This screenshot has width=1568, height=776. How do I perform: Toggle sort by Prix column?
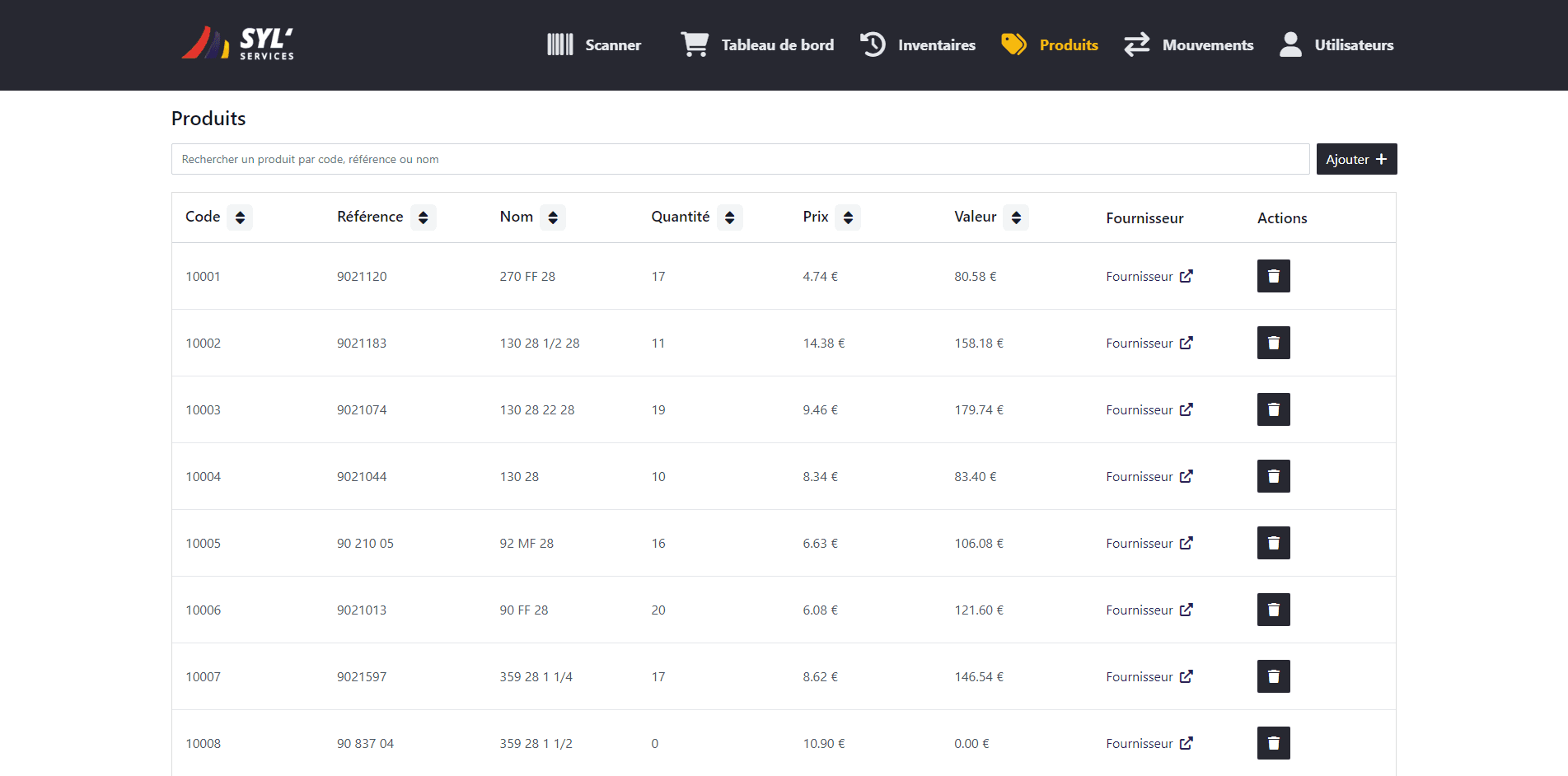coord(848,217)
